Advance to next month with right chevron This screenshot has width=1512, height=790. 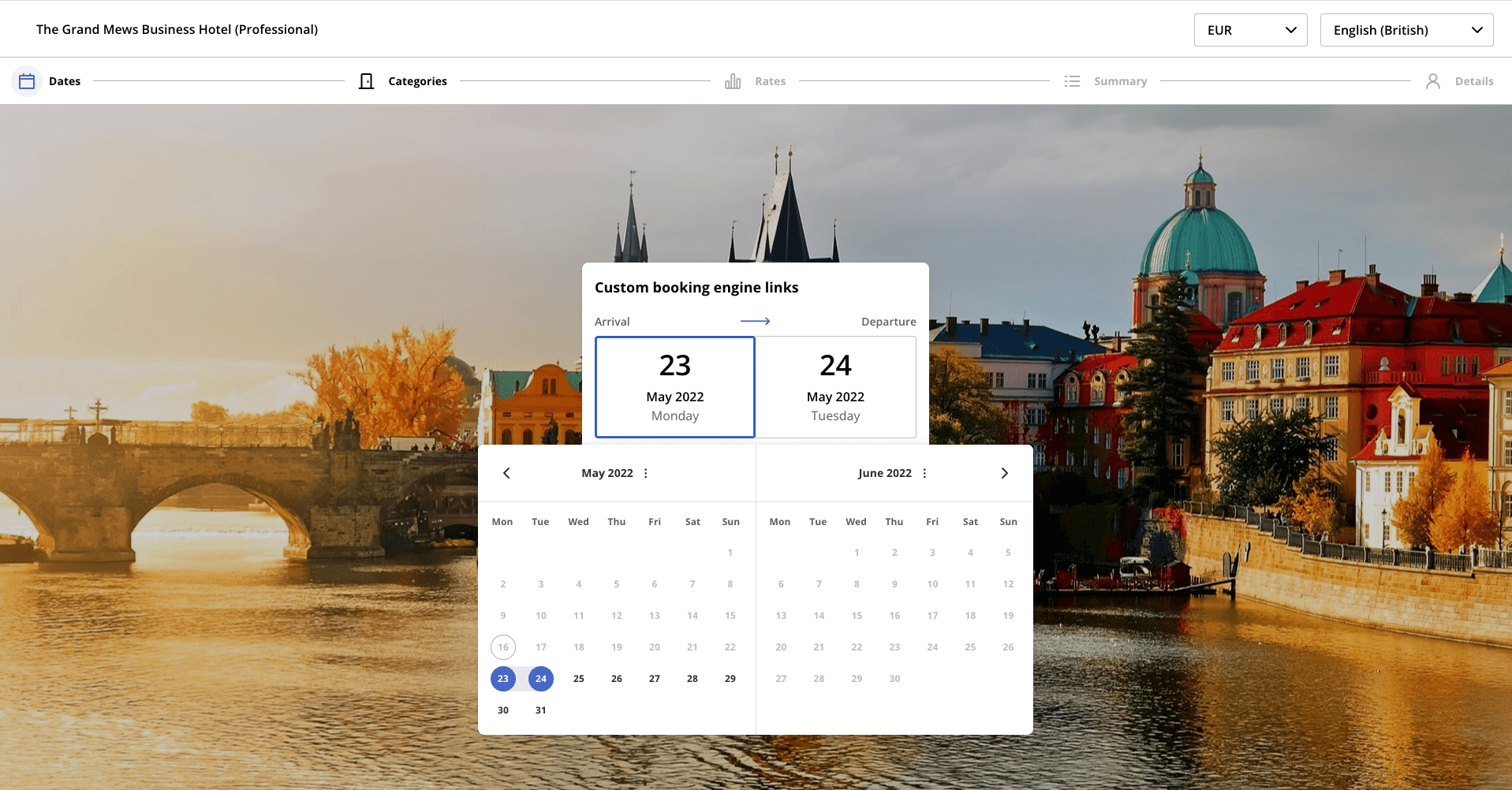point(1004,473)
